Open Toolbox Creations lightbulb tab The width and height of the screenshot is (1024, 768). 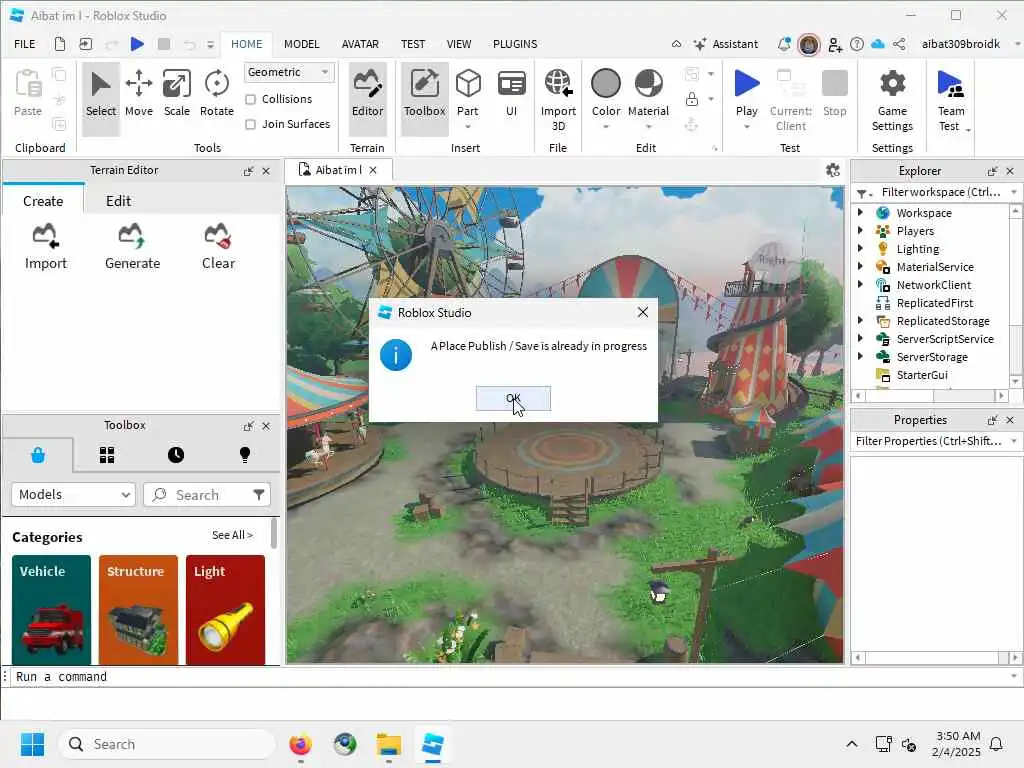point(245,455)
